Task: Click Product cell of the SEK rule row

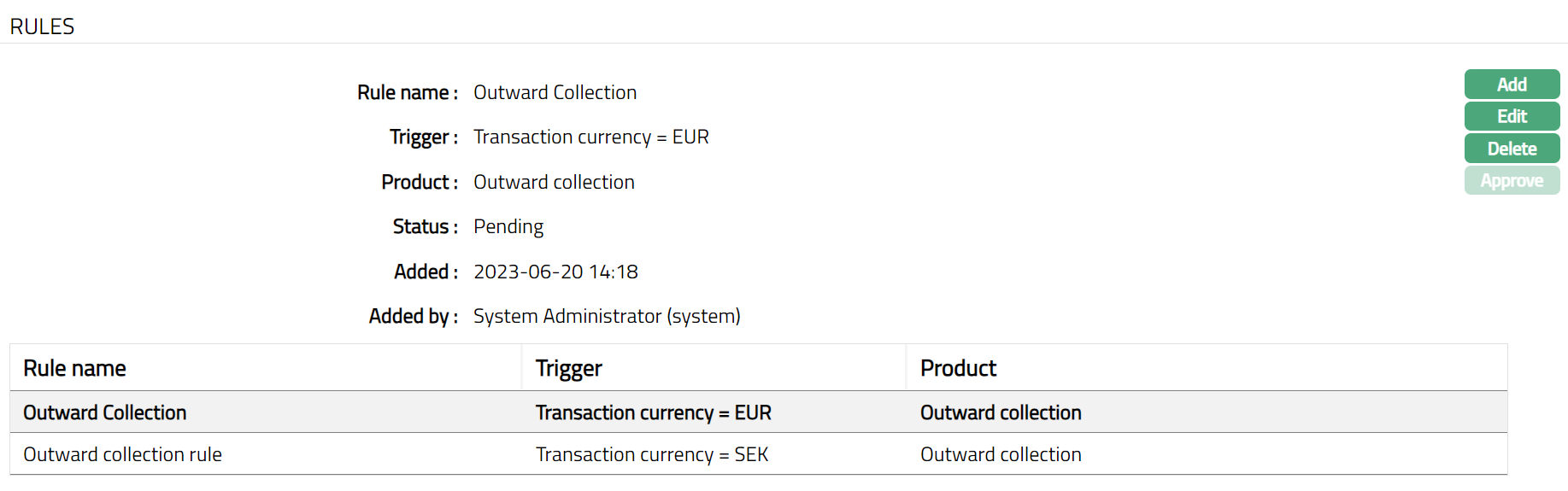Action: (x=1001, y=454)
